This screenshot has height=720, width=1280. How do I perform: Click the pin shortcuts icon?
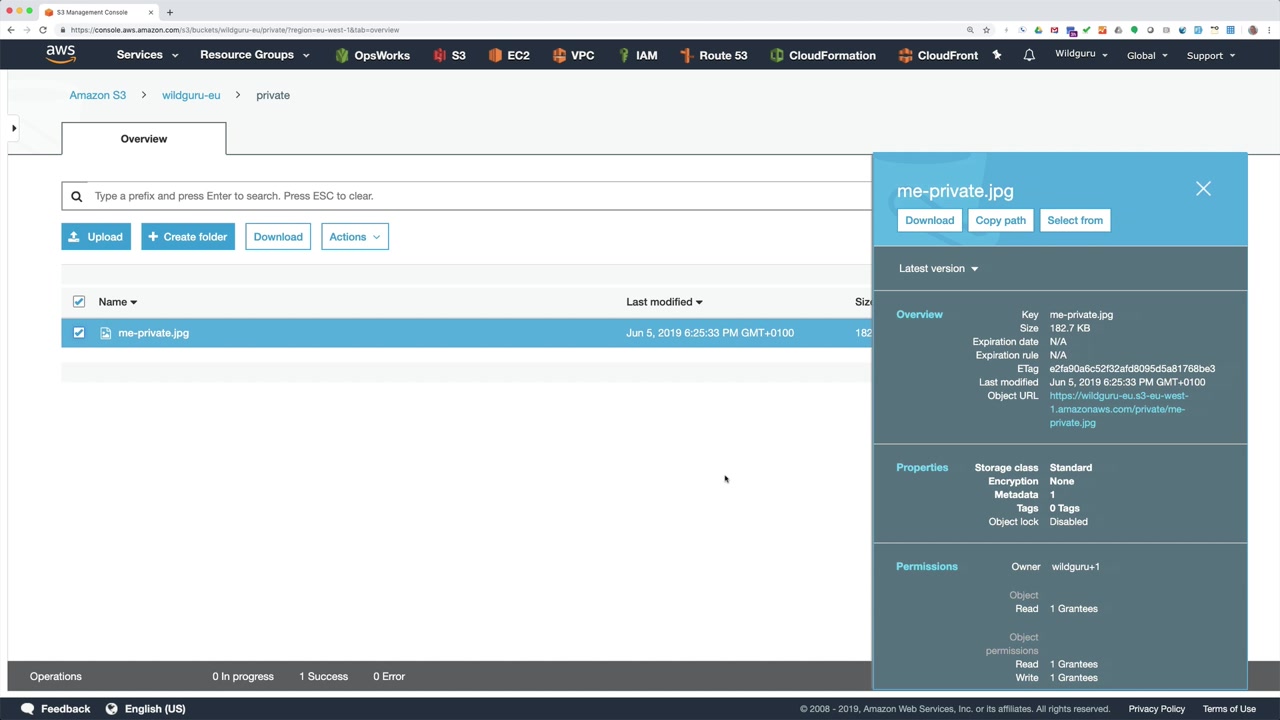pos(997,55)
